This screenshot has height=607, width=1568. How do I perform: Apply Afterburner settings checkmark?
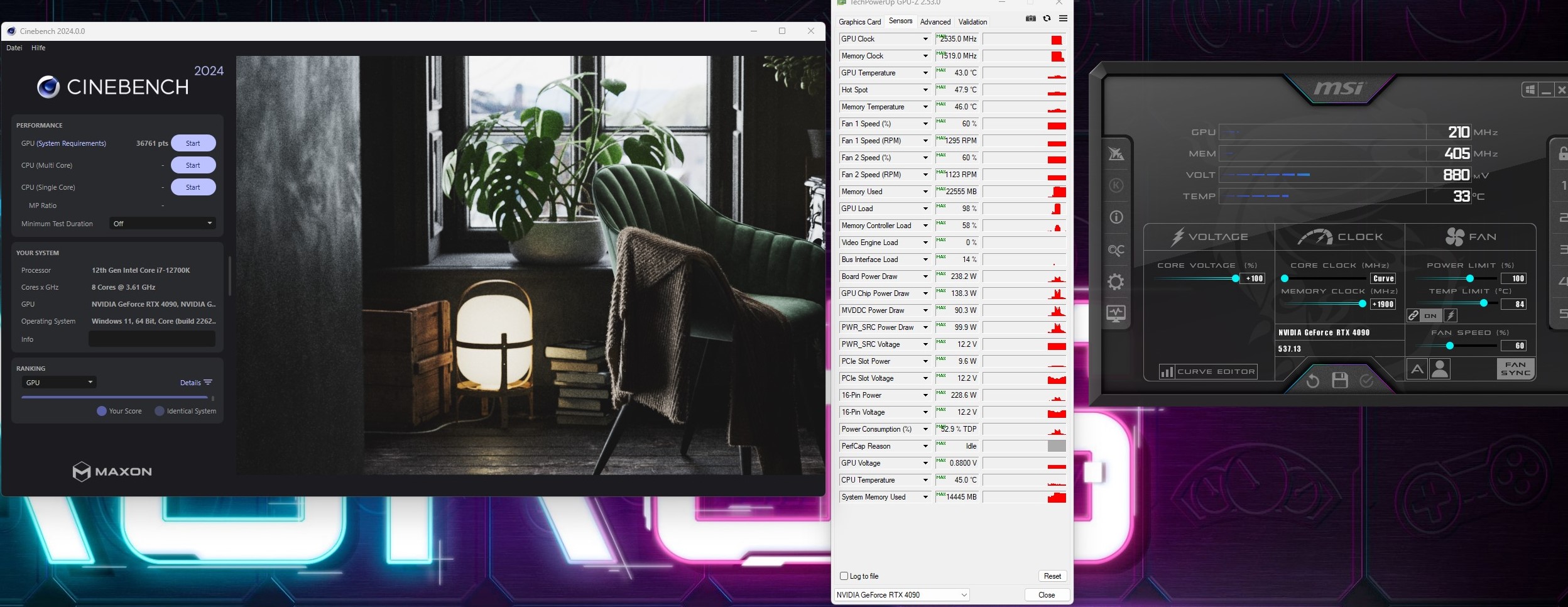click(1366, 381)
